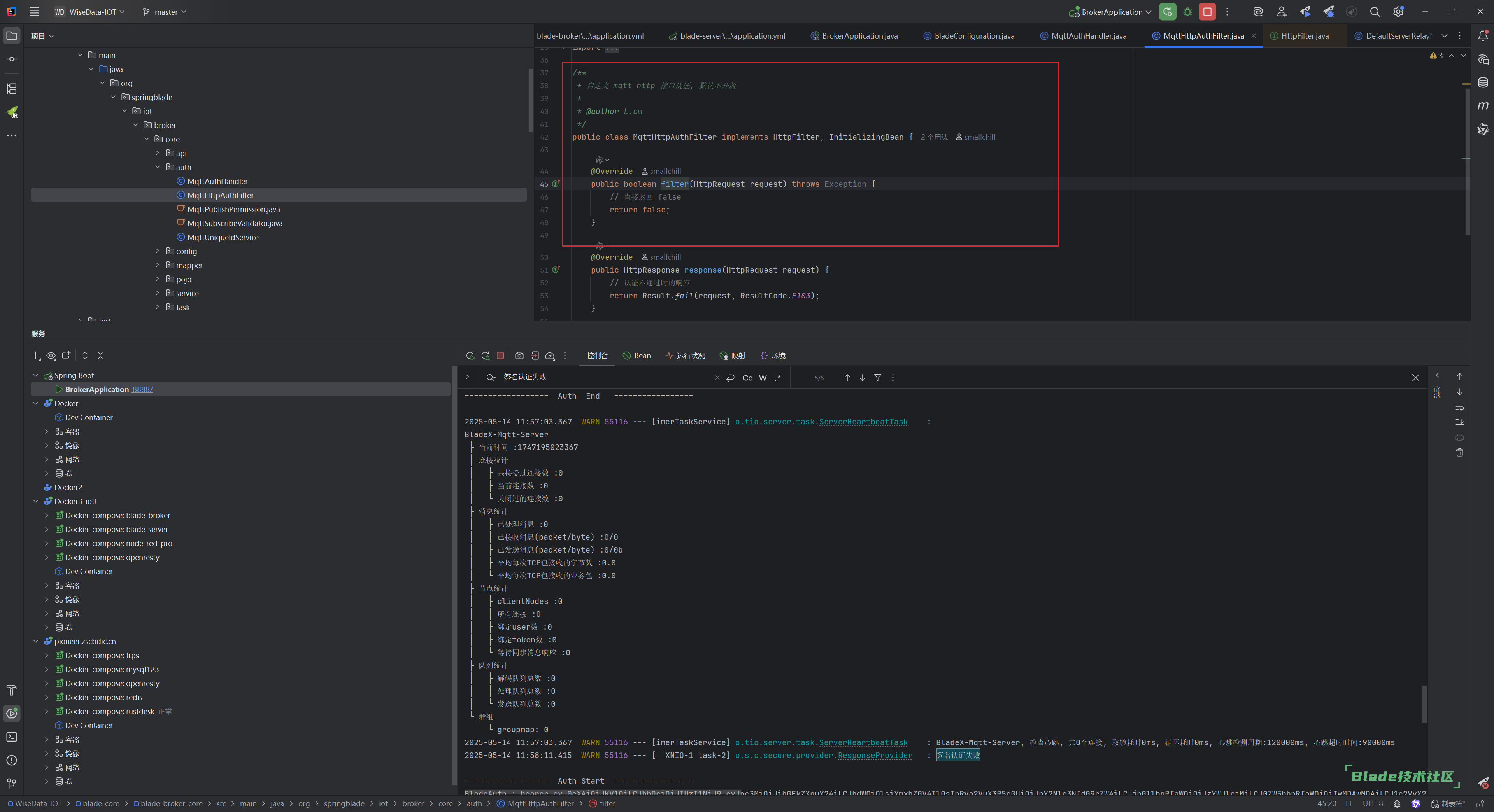Open the Code With Me user icon
1494x812 pixels.
(1282, 12)
